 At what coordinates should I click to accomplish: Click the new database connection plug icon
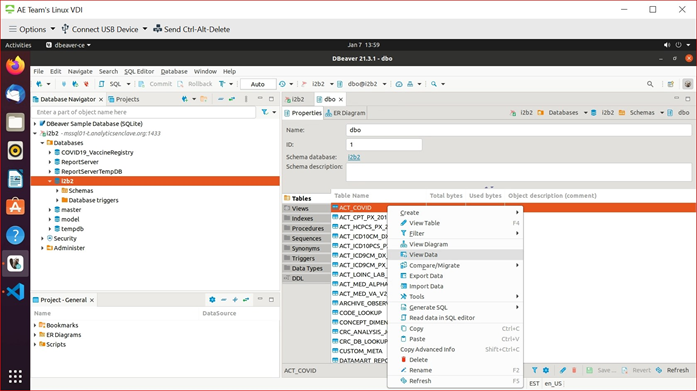coord(39,84)
